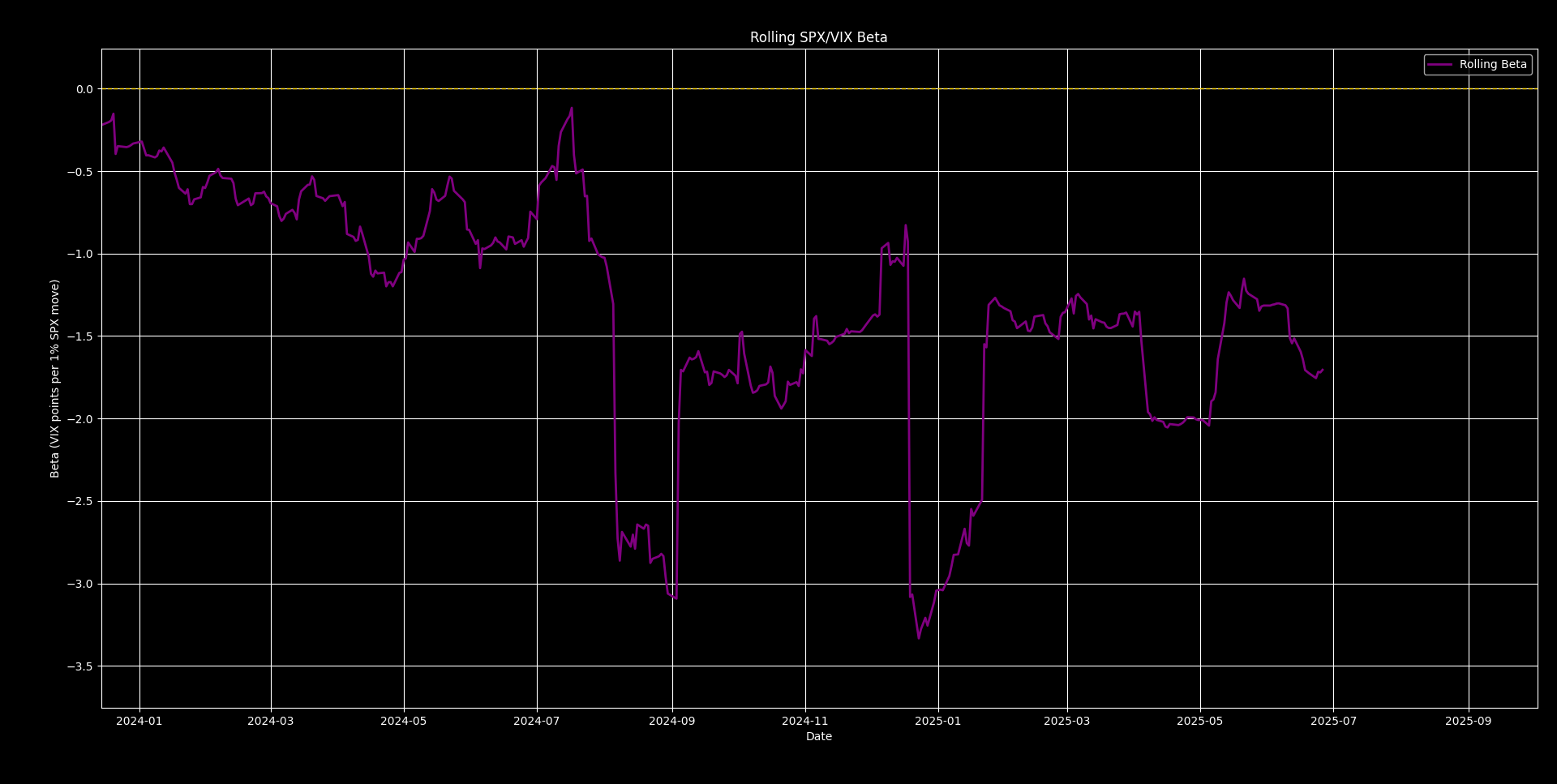The height and width of the screenshot is (784, 1557).
Task: Click the y-axis tick '0.0'
Action: (84, 89)
